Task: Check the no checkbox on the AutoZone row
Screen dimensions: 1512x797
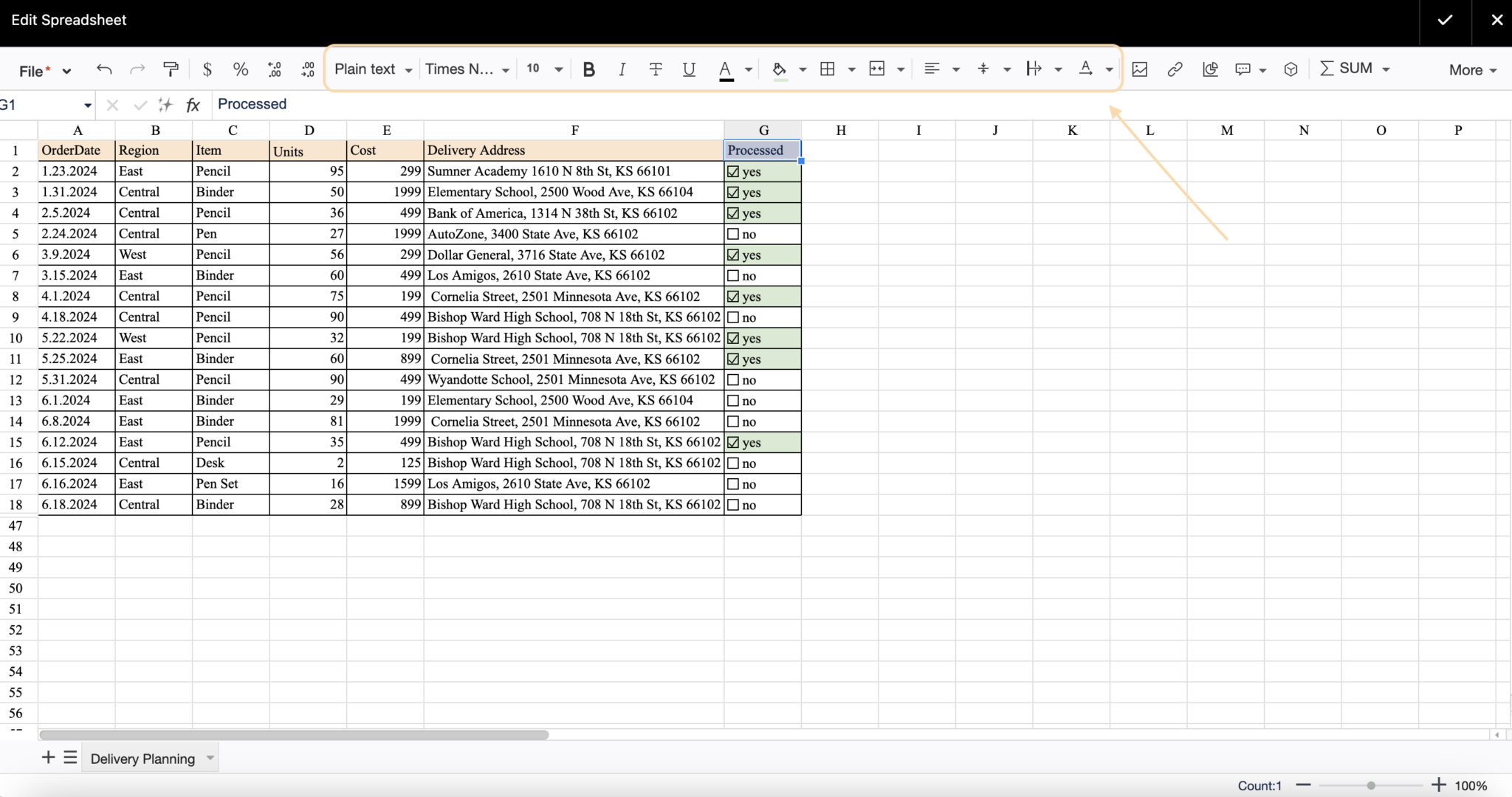Action: 733,234
